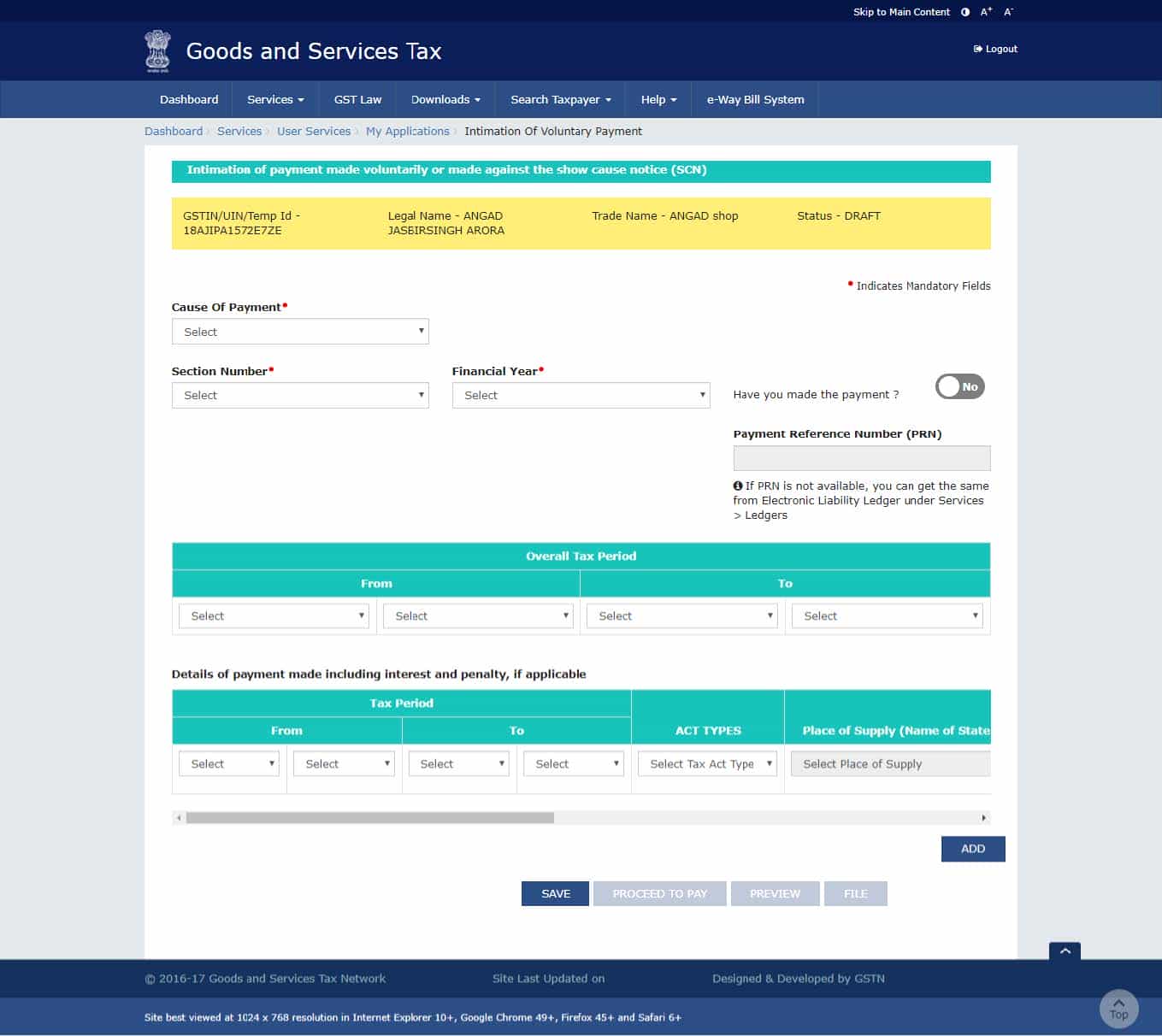Click the SAVE button
1162x1036 pixels.
pyautogui.click(x=556, y=893)
